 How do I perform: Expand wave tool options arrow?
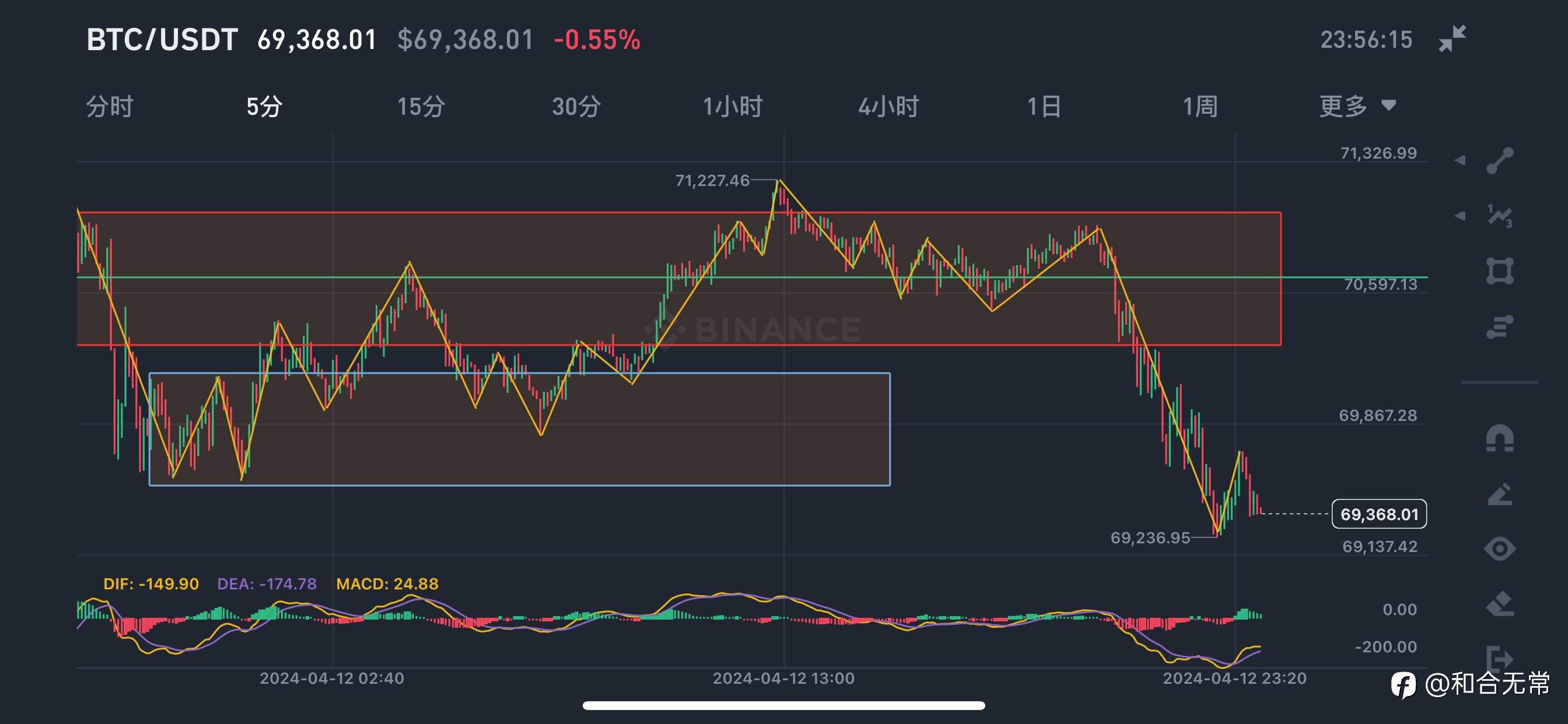[1460, 216]
